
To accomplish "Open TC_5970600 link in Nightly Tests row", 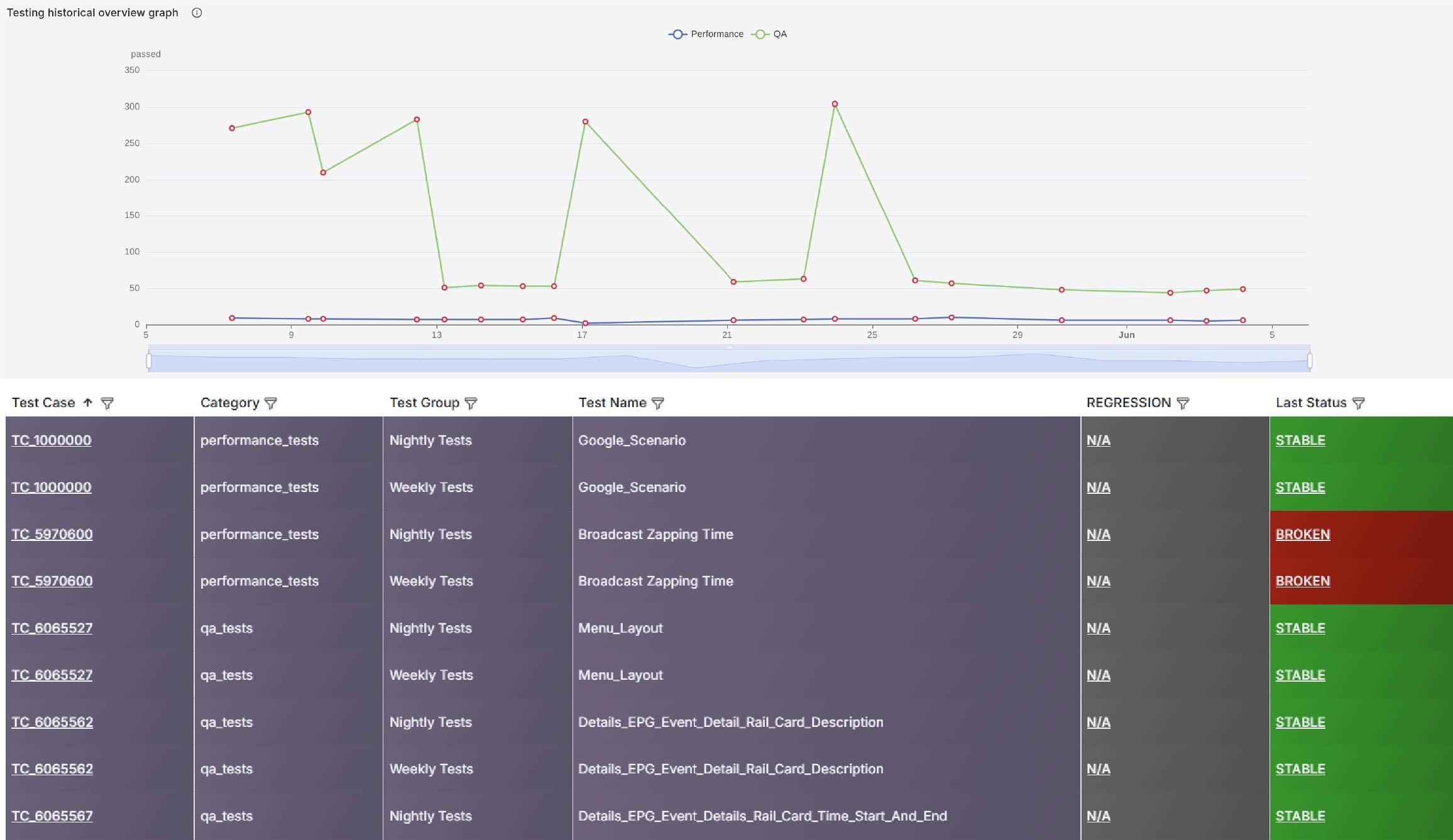I will (x=52, y=535).
